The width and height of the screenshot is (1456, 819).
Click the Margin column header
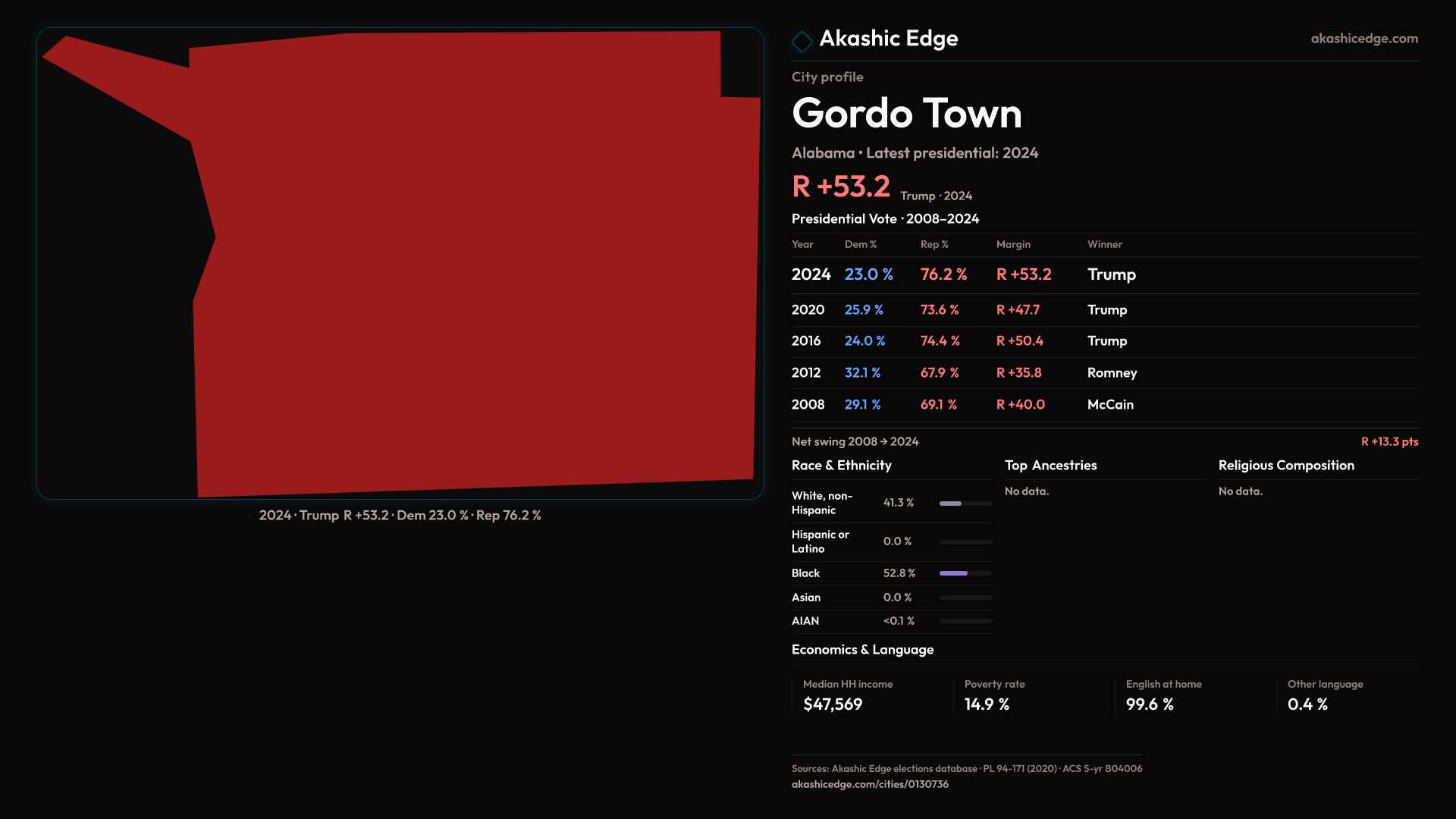click(x=1013, y=245)
